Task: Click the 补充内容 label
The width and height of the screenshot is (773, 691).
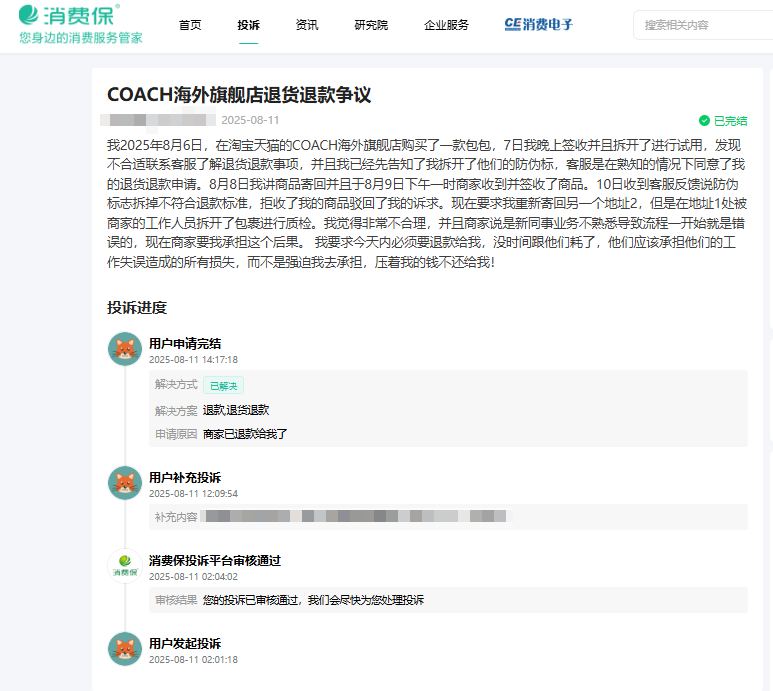Action: point(176,517)
